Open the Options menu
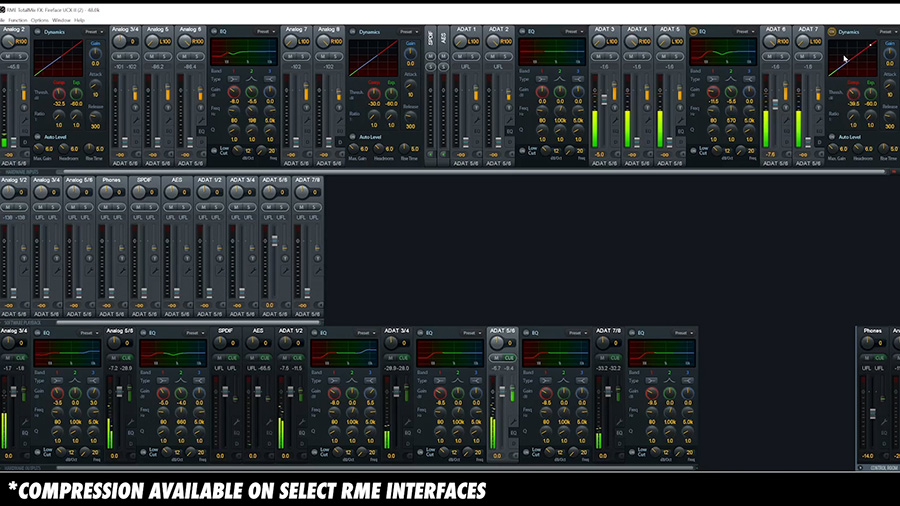900x506 pixels. 40,20
